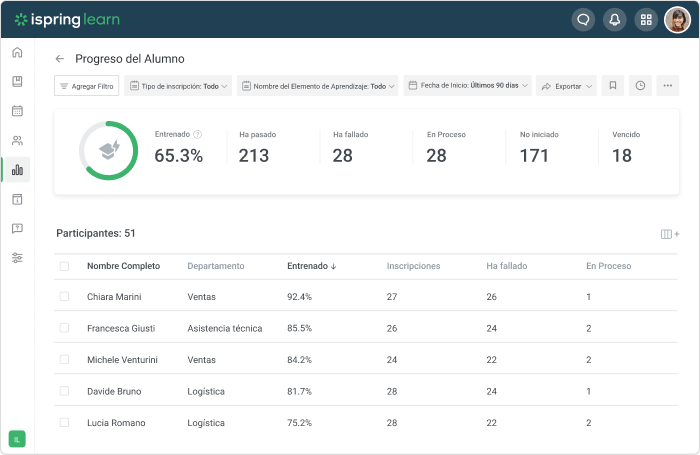Open Michele Venturini's name
This screenshot has width=700, height=455.
coord(122,360)
